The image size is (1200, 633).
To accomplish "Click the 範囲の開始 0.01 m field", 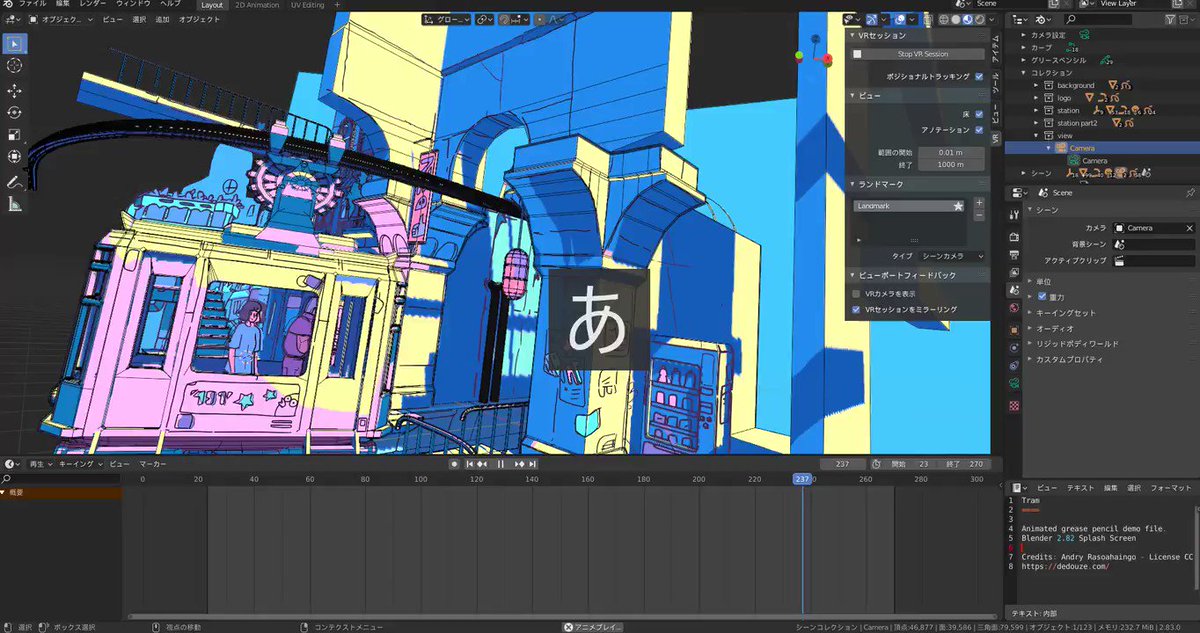I will (x=950, y=151).
